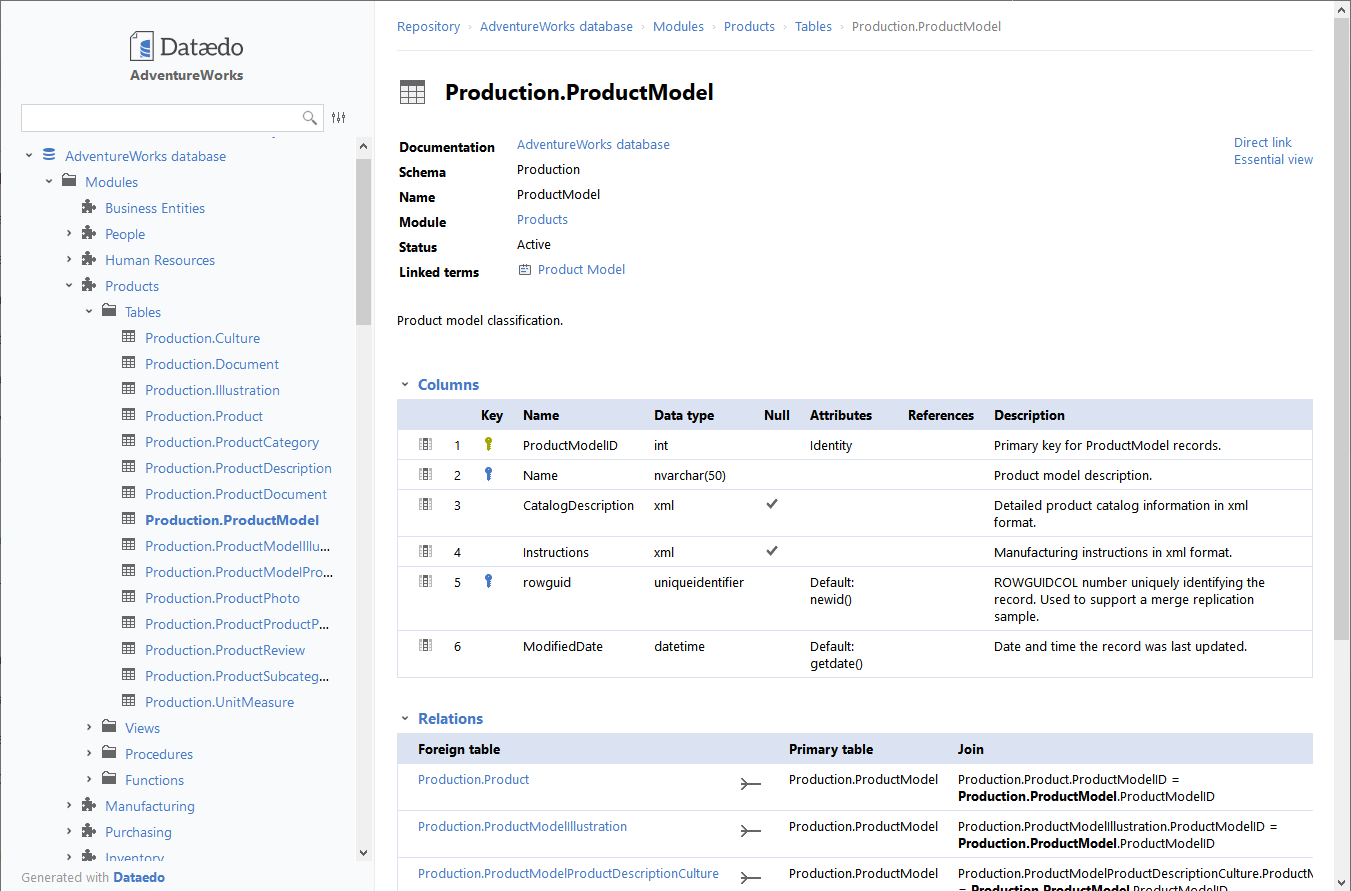
Task: Open the Production.ProductModelIllustration relation link
Action: click(x=522, y=826)
